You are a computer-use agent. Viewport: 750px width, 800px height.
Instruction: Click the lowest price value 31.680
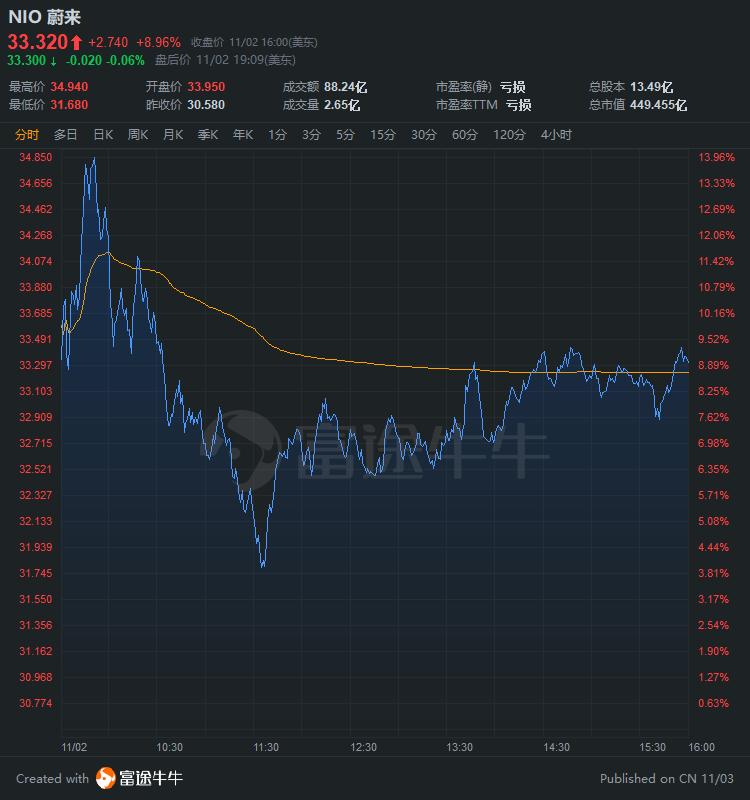click(69, 105)
